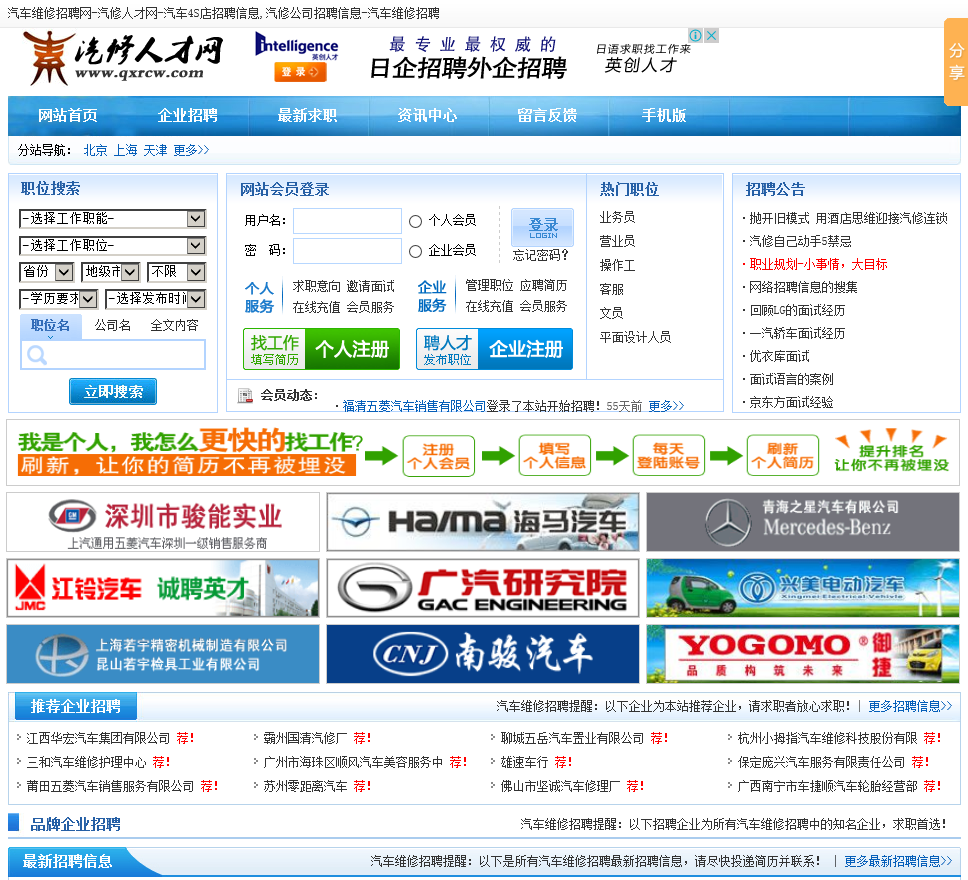Viewport: 968px width, 880px height.
Task: Click the Intelligence 登录 ad button
Action: (x=300, y=72)
